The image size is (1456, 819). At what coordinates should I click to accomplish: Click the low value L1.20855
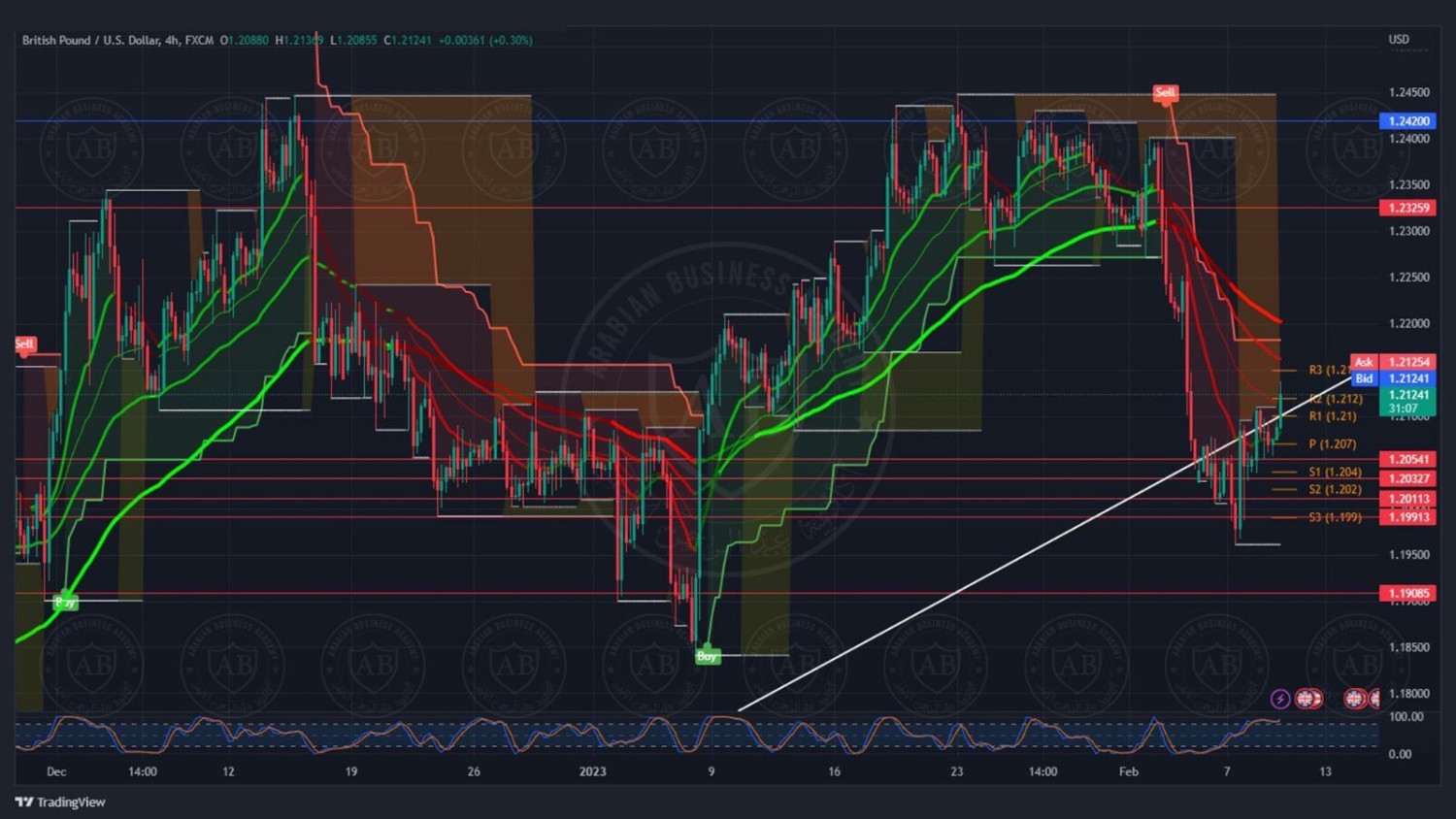tap(353, 40)
